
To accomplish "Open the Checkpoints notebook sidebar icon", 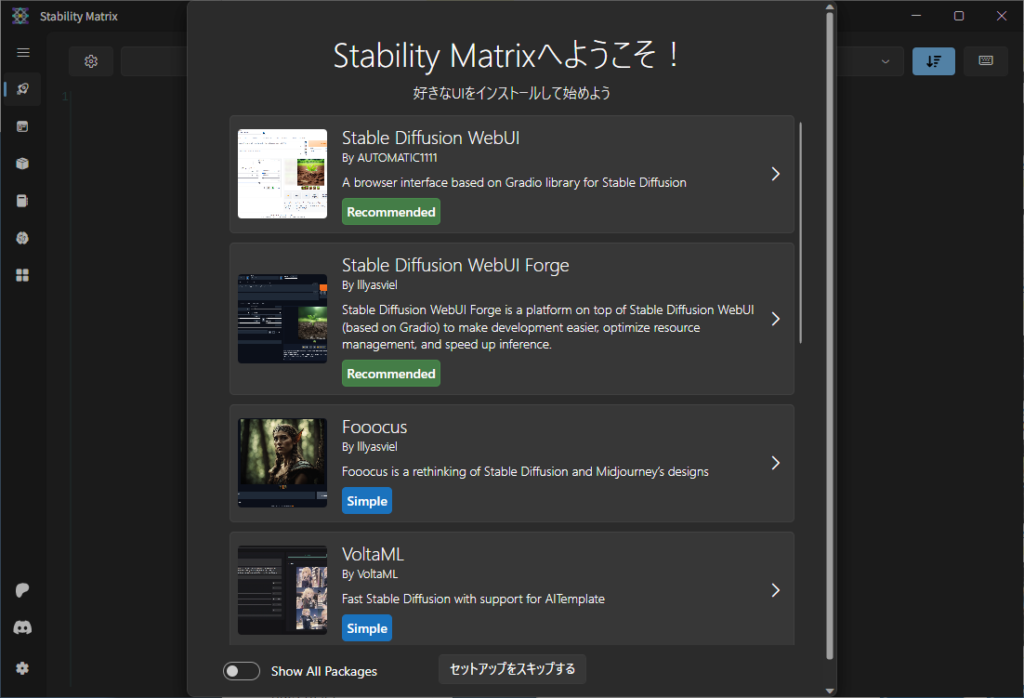I will [x=23, y=200].
